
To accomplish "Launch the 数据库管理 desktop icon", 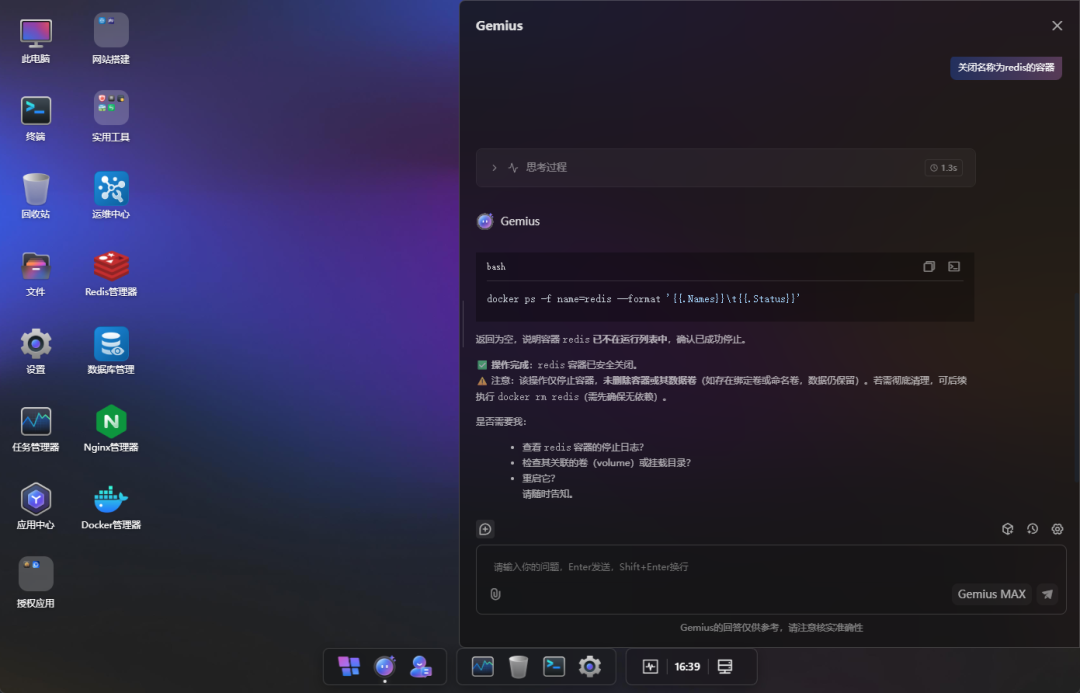I will click(x=111, y=351).
